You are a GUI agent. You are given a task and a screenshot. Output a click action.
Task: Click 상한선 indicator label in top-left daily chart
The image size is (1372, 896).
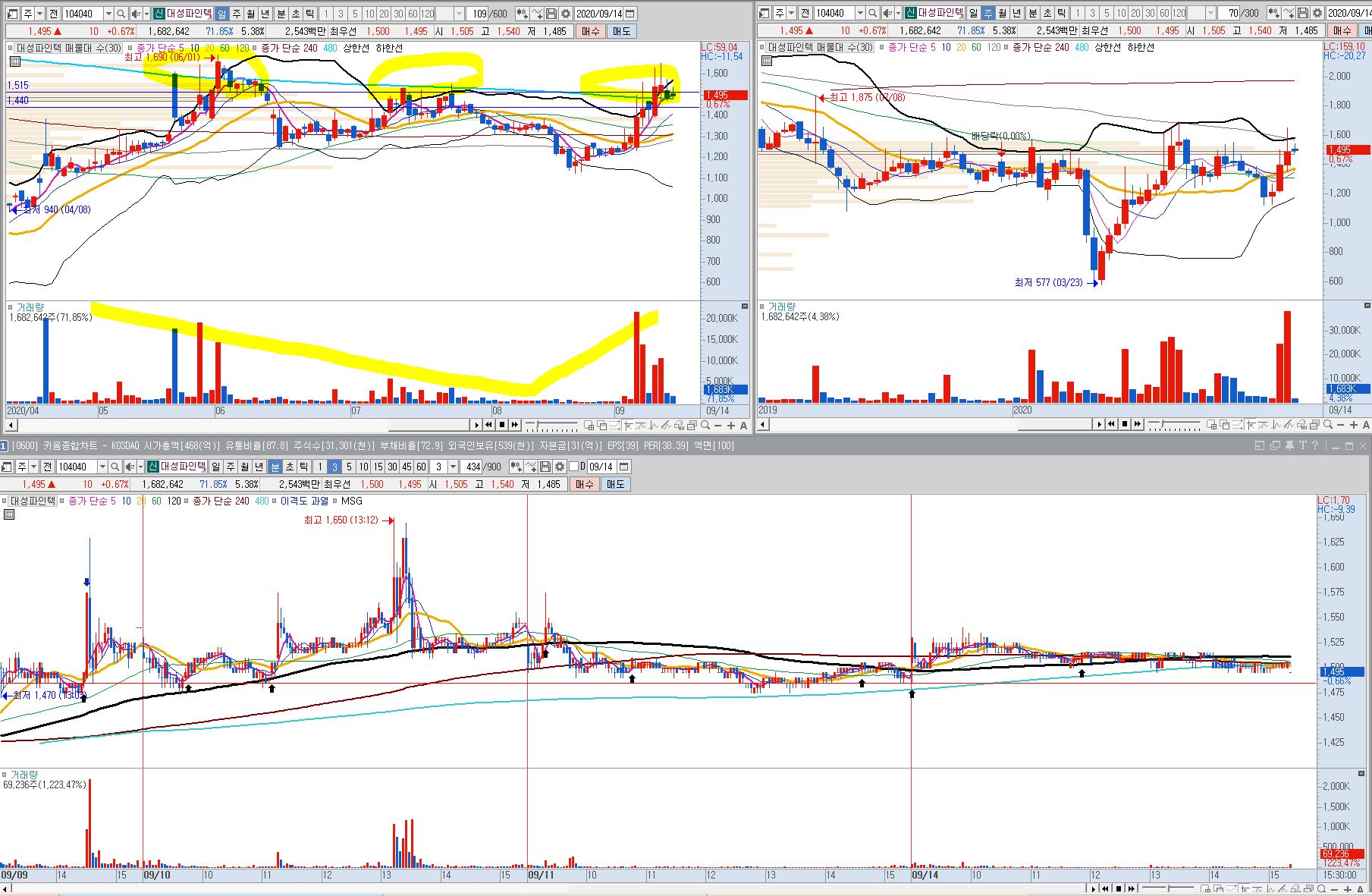356,48
